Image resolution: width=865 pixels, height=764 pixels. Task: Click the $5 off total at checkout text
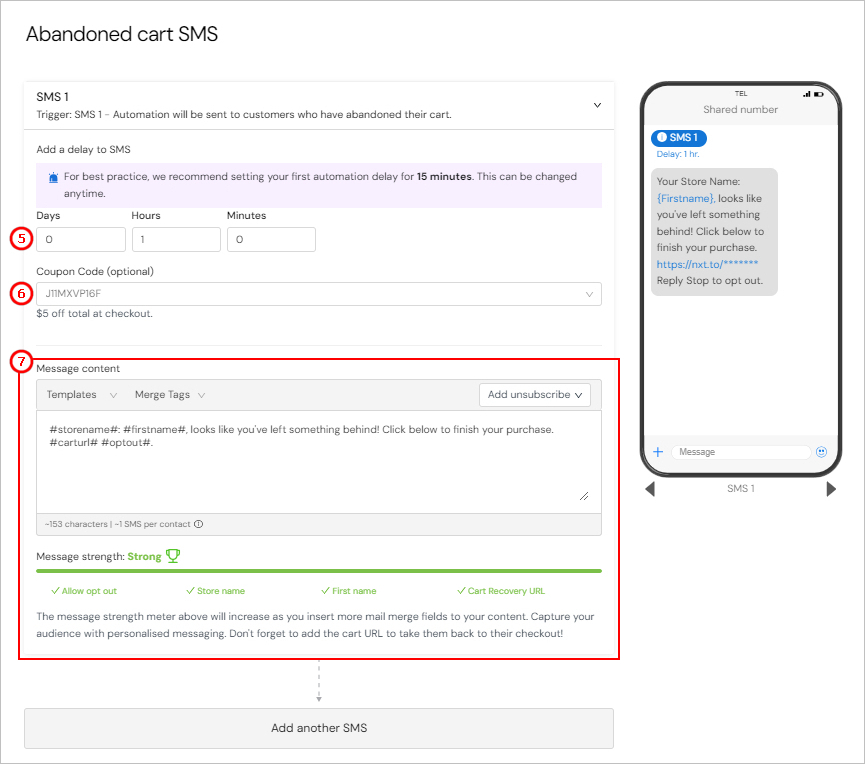[x=94, y=313]
